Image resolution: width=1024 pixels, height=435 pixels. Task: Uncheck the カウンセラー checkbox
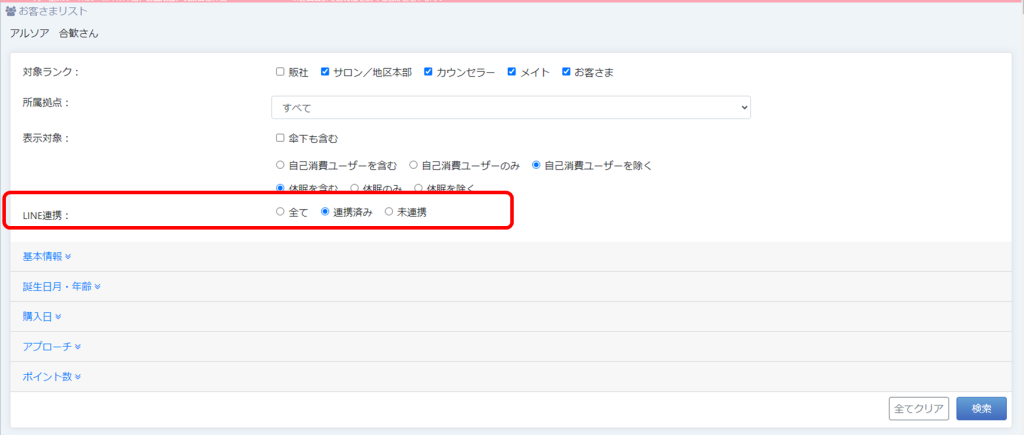tap(429, 72)
